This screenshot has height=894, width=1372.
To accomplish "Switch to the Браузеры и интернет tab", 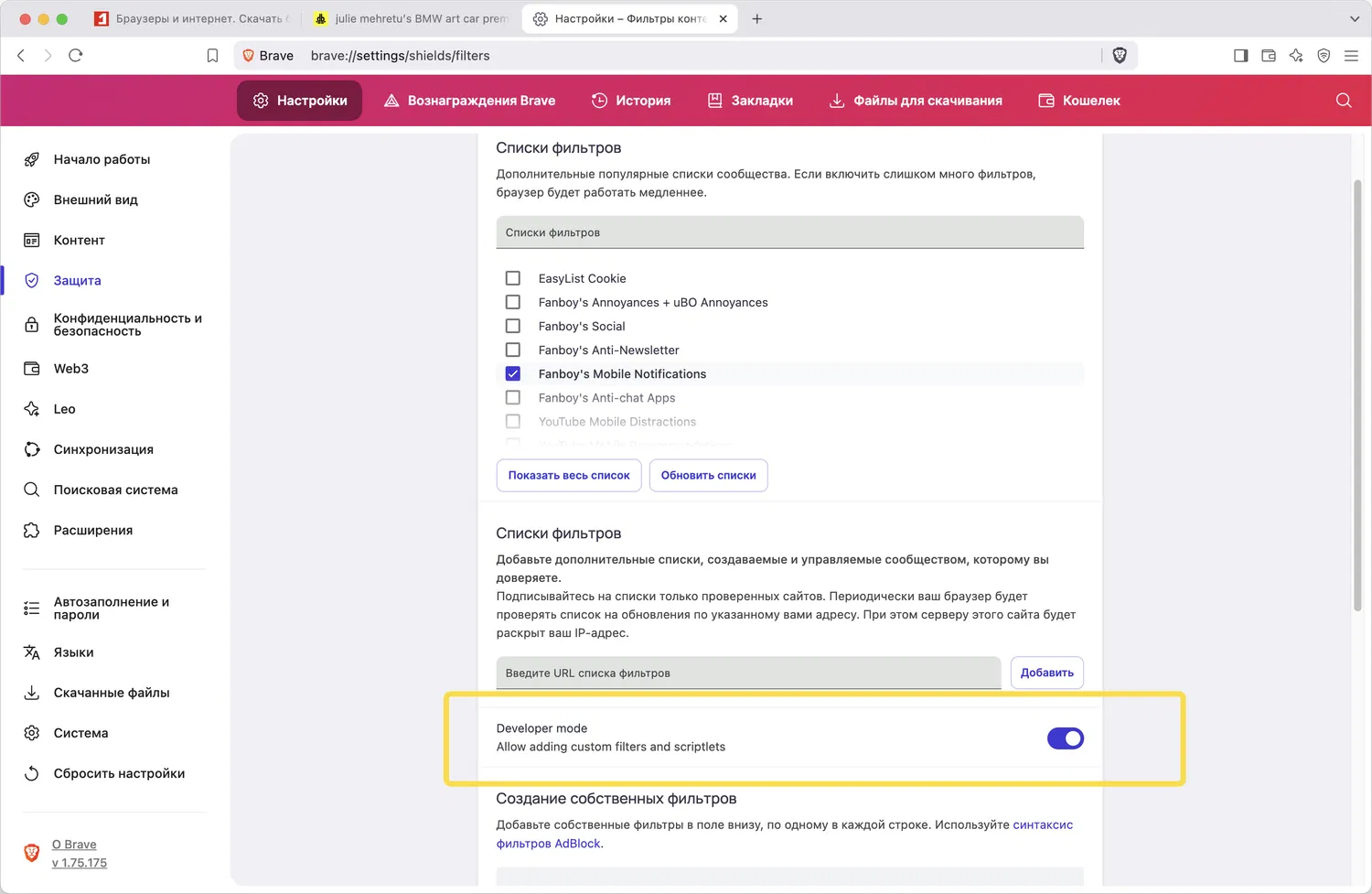I will pyautogui.click(x=193, y=18).
